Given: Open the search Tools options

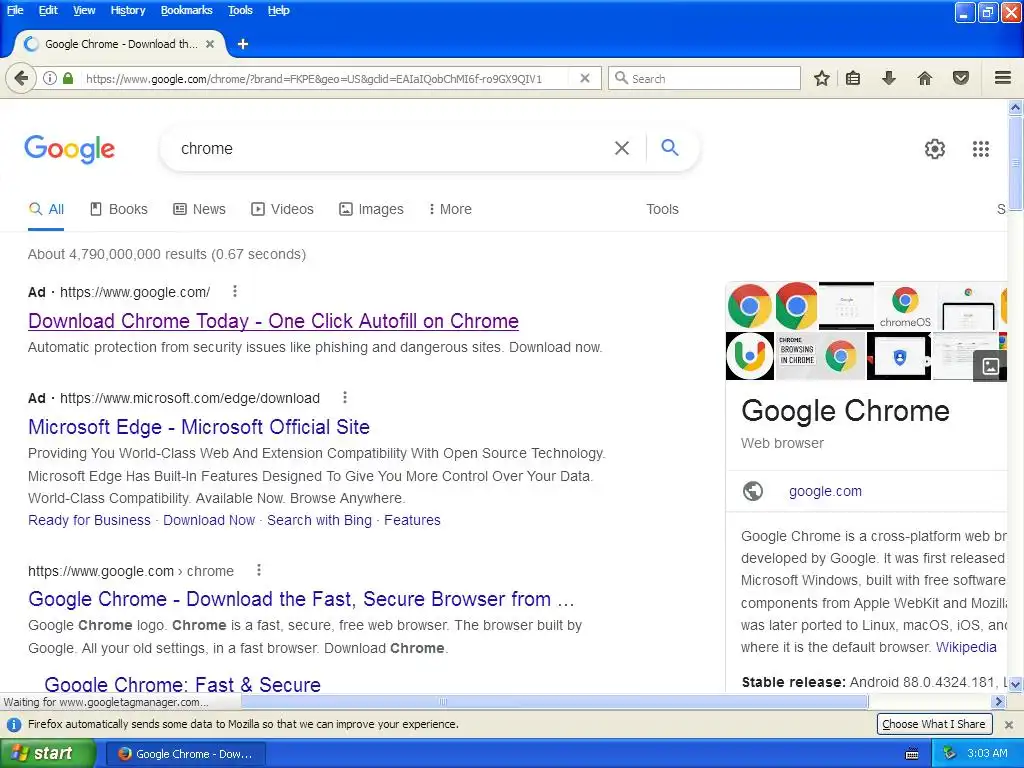Looking at the screenshot, I should coord(662,209).
